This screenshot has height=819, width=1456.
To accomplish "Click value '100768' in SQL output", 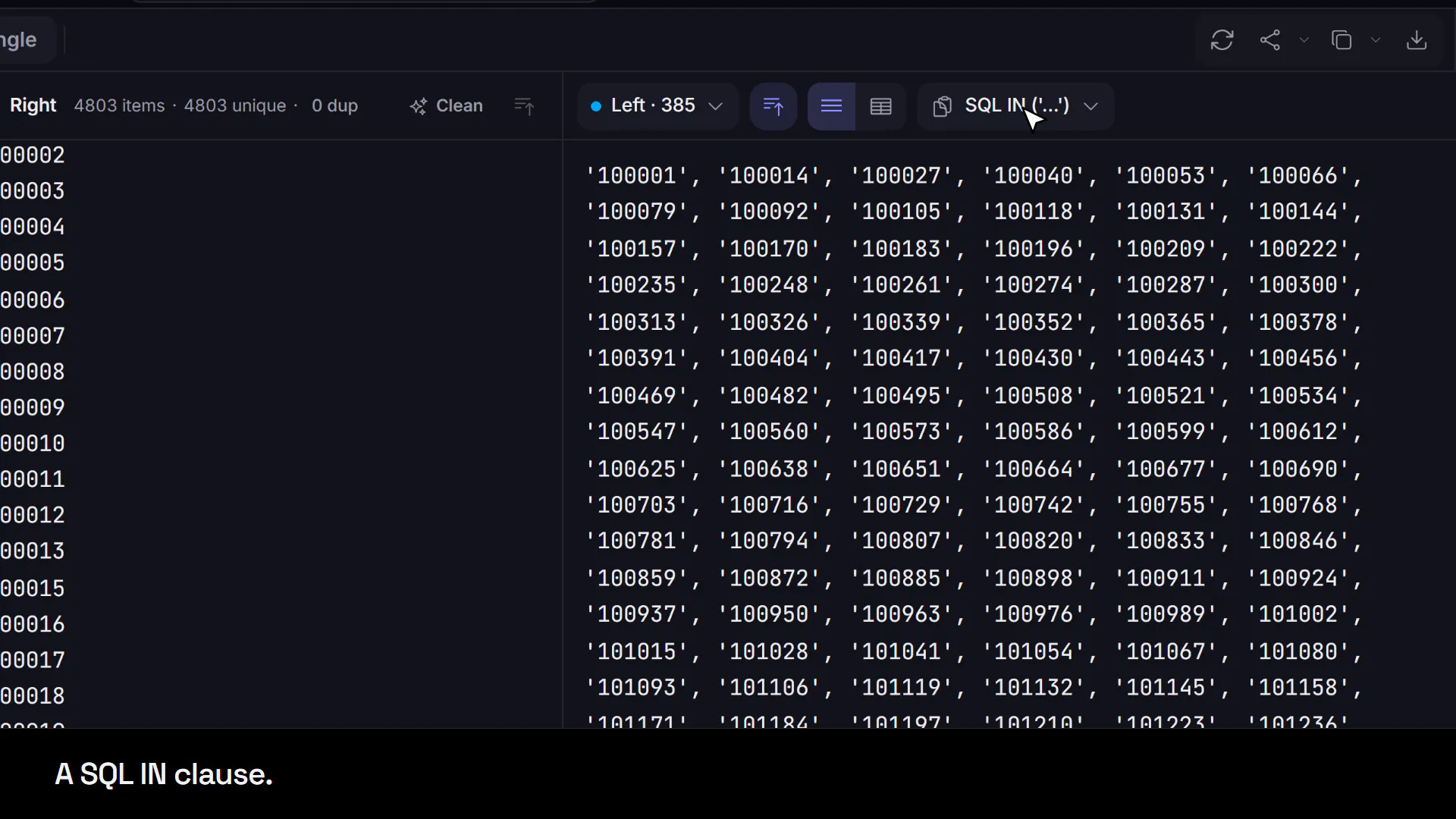I will tap(1298, 505).
